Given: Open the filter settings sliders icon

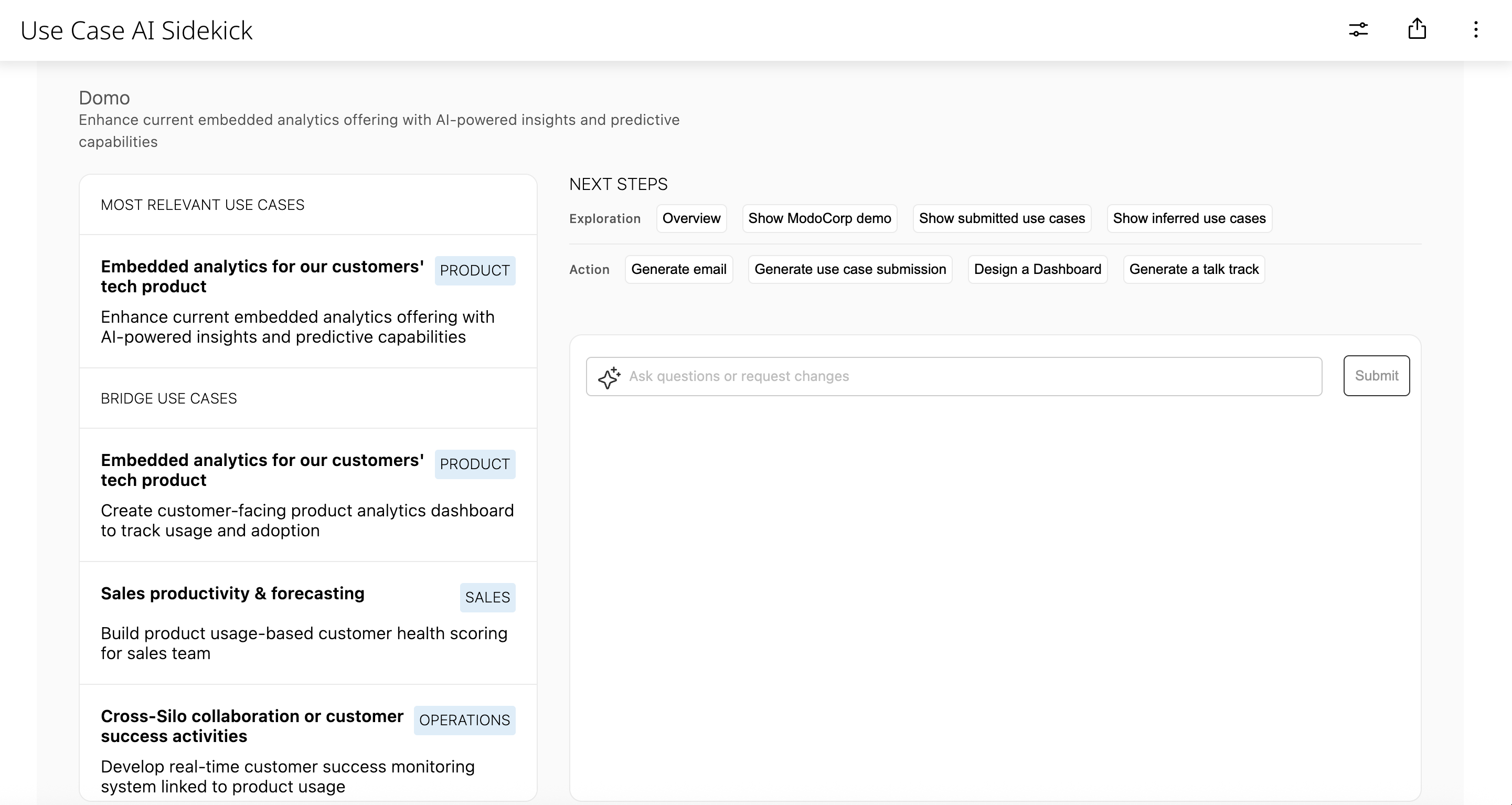Looking at the screenshot, I should tap(1358, 29).
